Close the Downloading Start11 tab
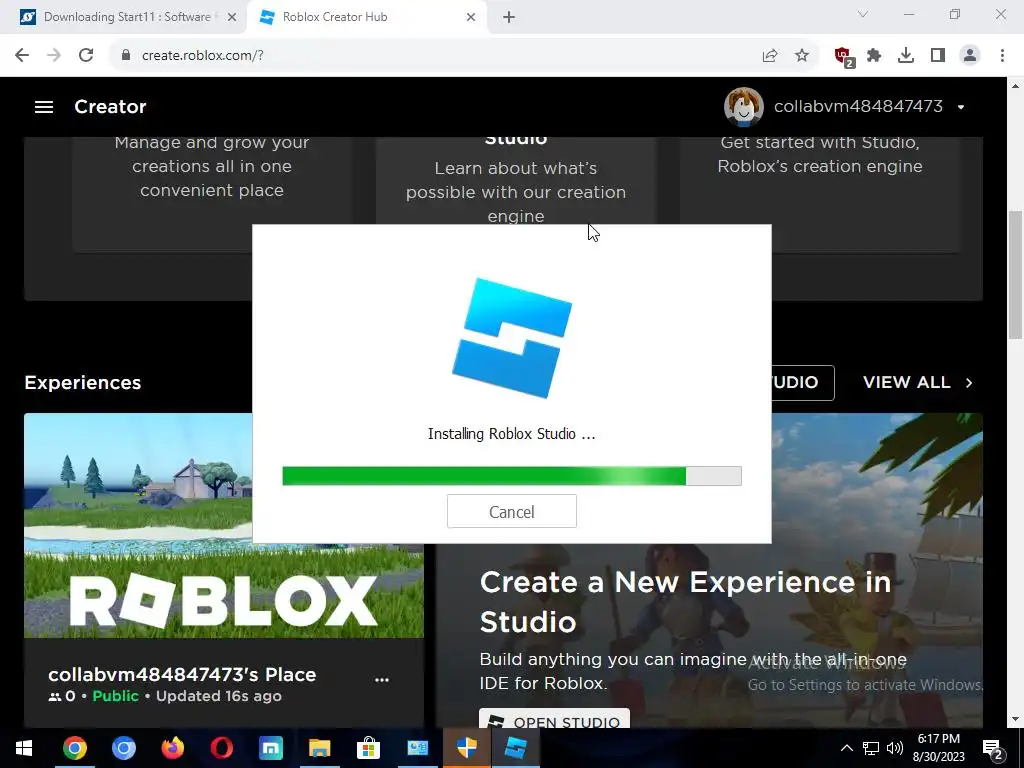 [232, 17]
